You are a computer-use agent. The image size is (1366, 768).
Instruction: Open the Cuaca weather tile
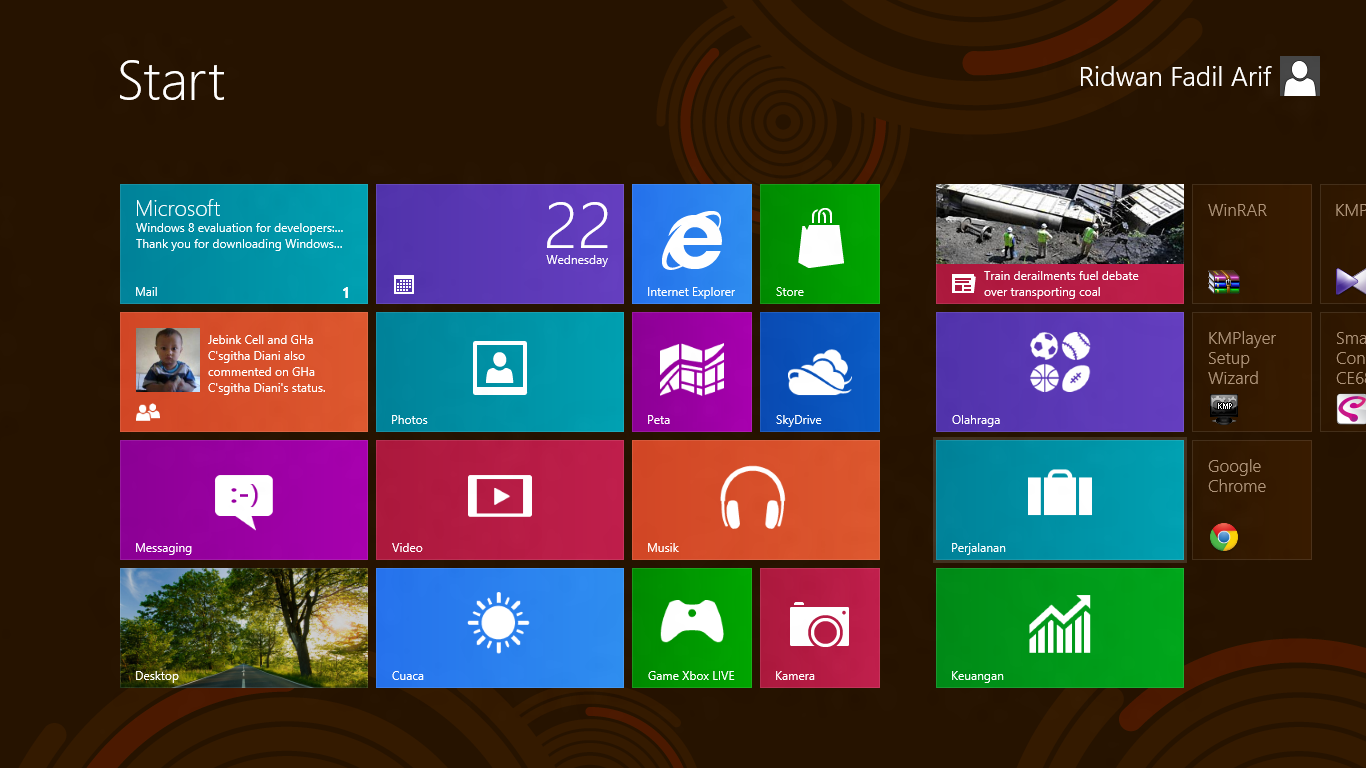[499, 627]
